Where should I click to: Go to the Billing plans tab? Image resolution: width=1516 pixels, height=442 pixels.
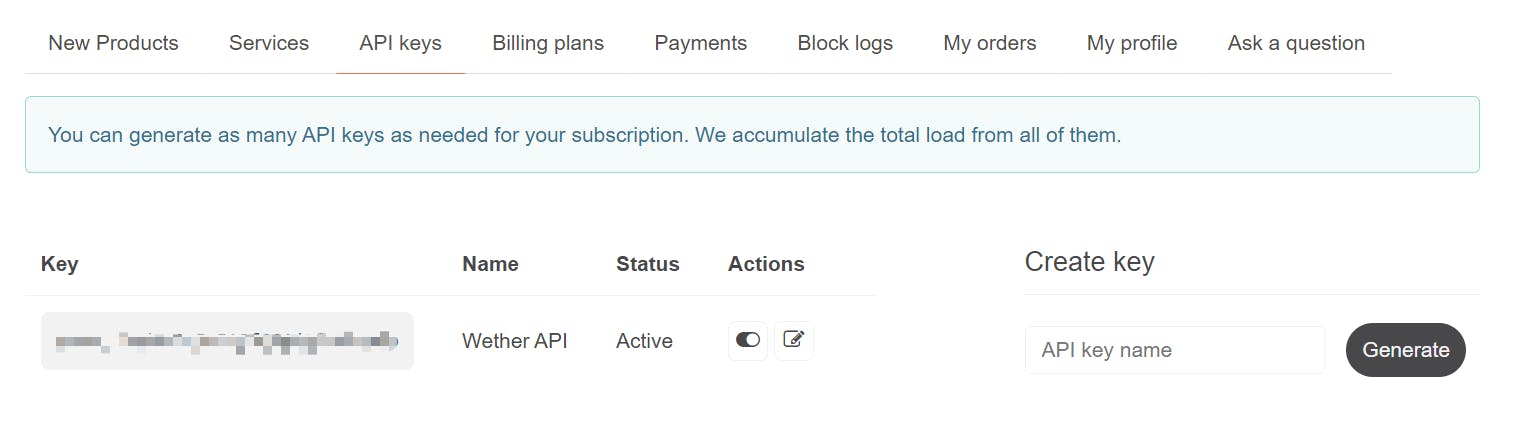click(x=548, y=43)
